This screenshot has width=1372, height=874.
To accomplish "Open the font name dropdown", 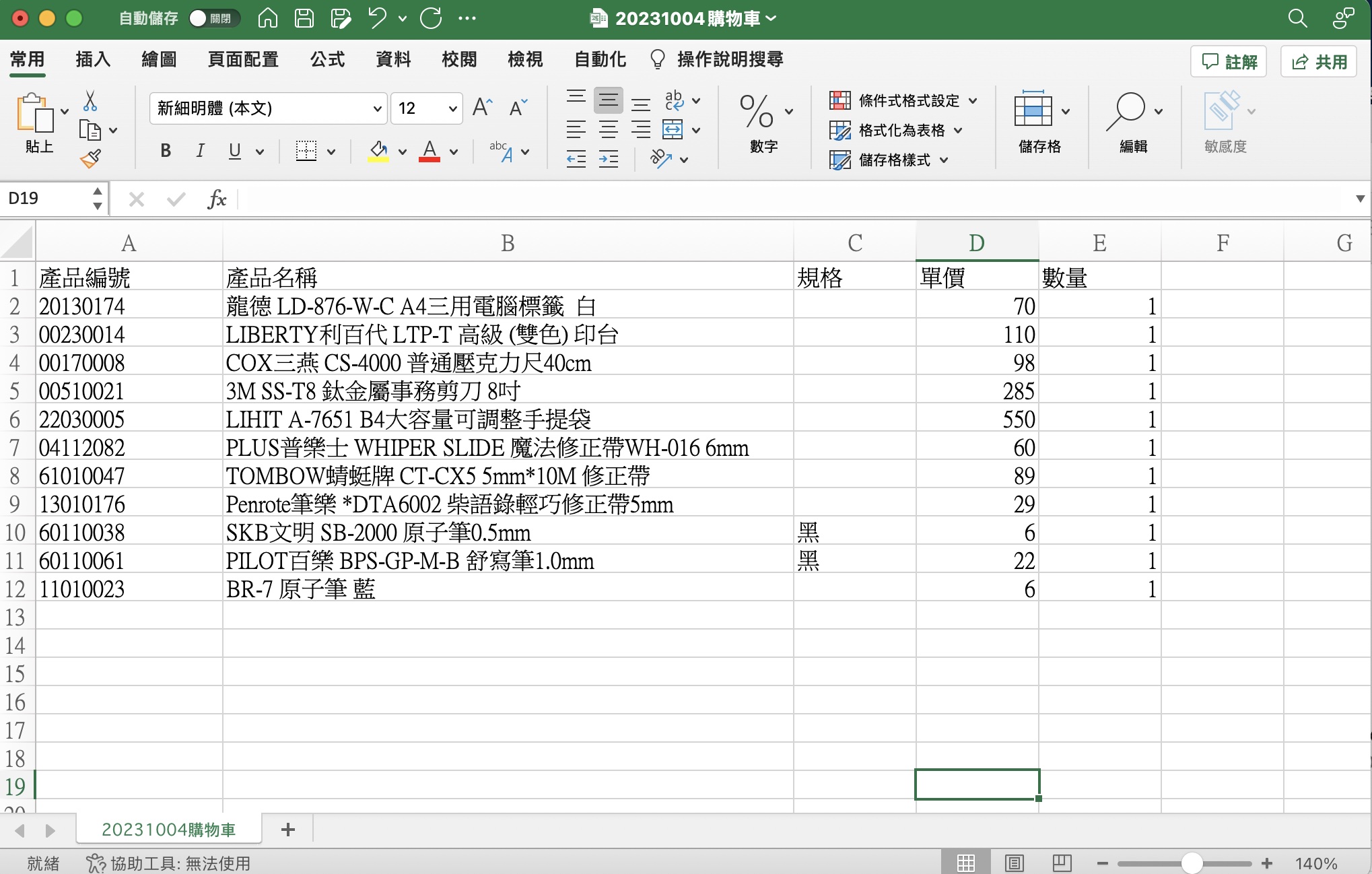I will (x=377, y=108).
